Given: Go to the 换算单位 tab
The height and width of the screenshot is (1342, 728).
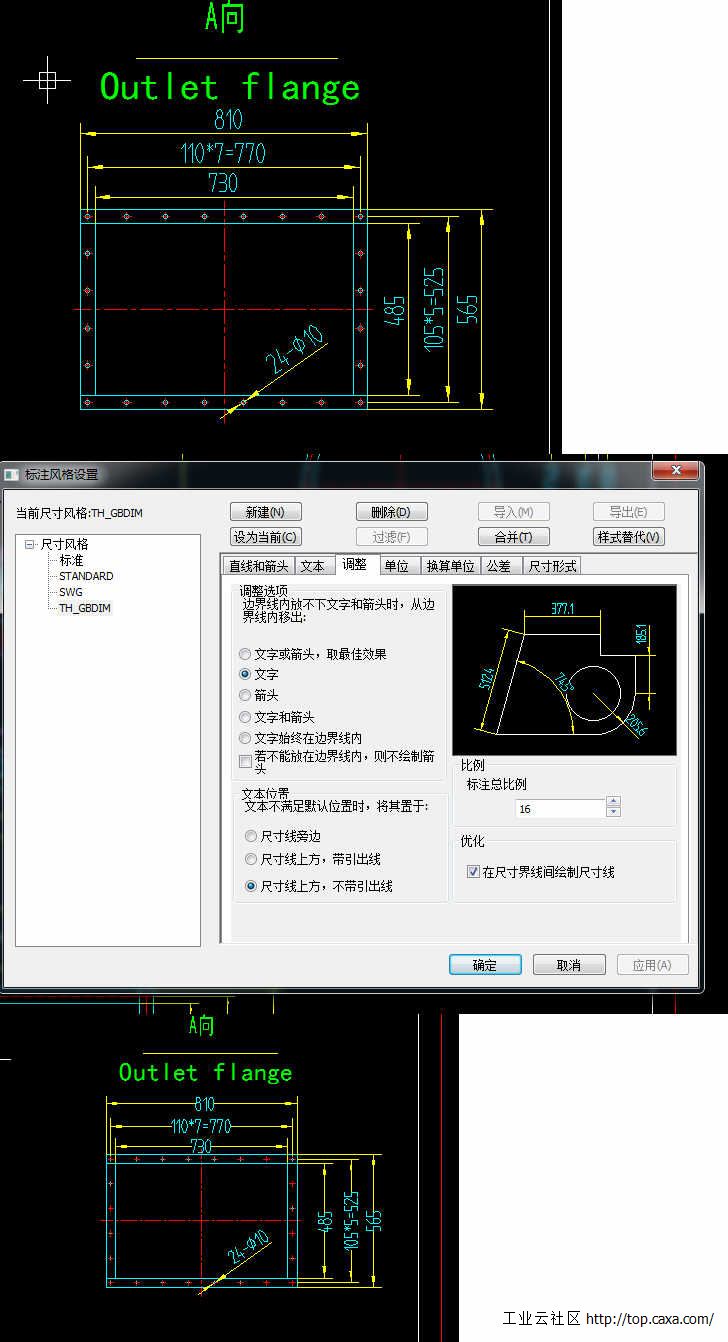Looking at the screenshot, I should pos(450,566).
